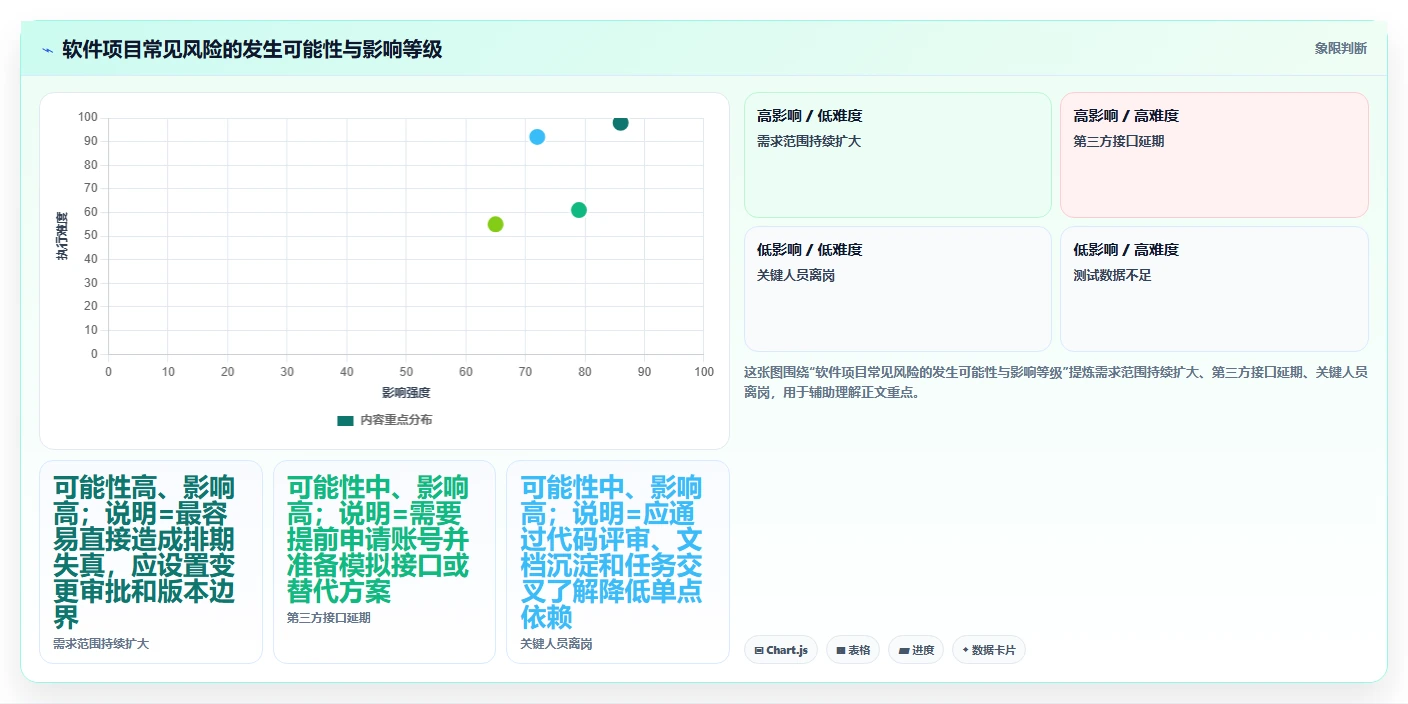Click the 数据卡片 tag chip
Viewport: 1408px width, 704px height.
pos(989,650)
